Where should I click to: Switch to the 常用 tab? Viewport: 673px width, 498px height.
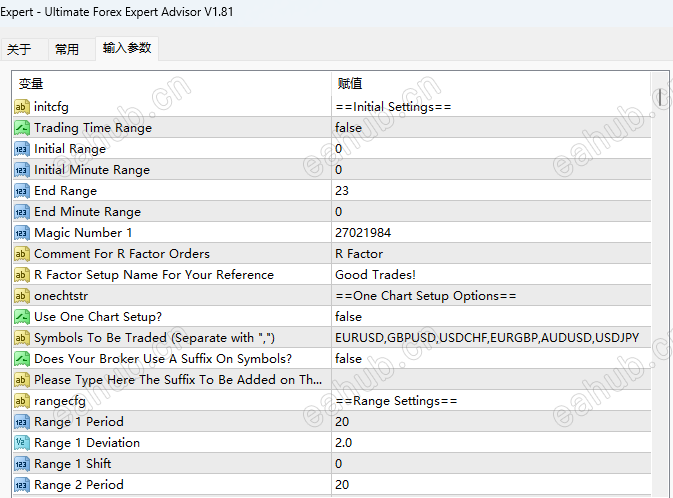click(67, 49)
